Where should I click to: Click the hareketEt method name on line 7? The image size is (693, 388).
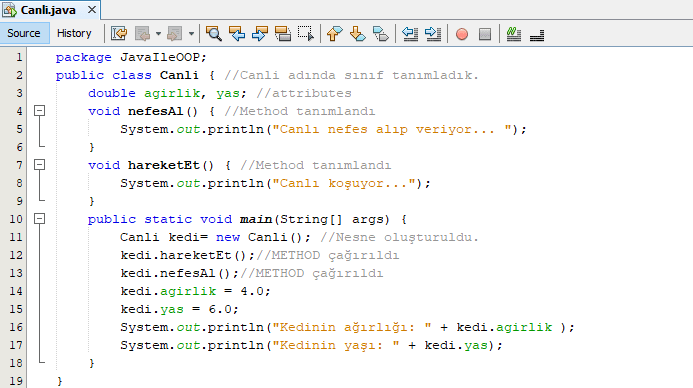coord(164,165)
